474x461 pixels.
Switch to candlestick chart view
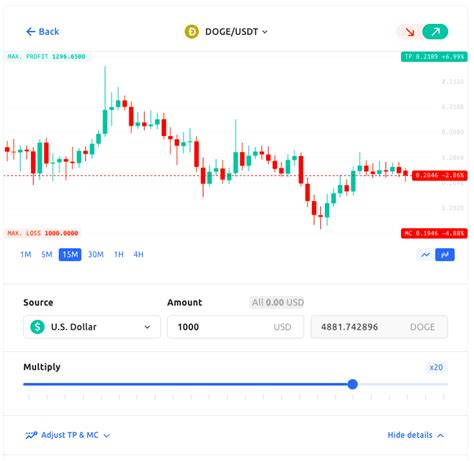click(445, 255)
